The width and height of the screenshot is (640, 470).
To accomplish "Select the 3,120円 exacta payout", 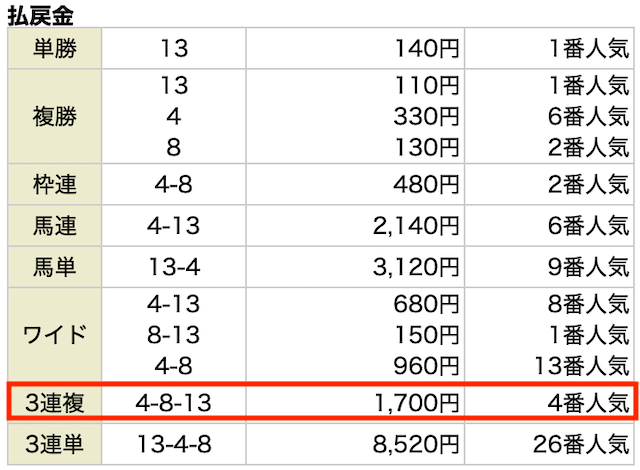I will point(416,267).
